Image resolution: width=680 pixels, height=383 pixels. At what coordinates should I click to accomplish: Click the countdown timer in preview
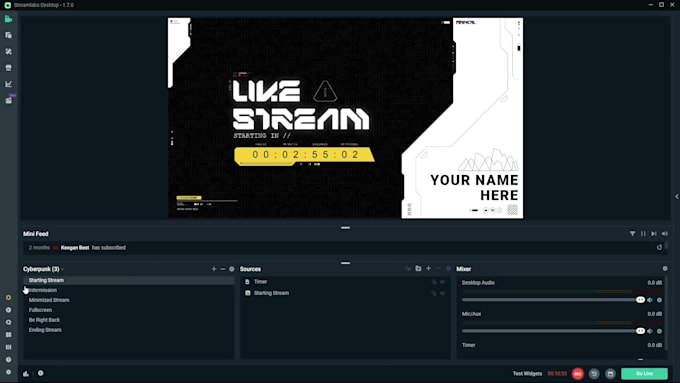(x=304, y=155)
